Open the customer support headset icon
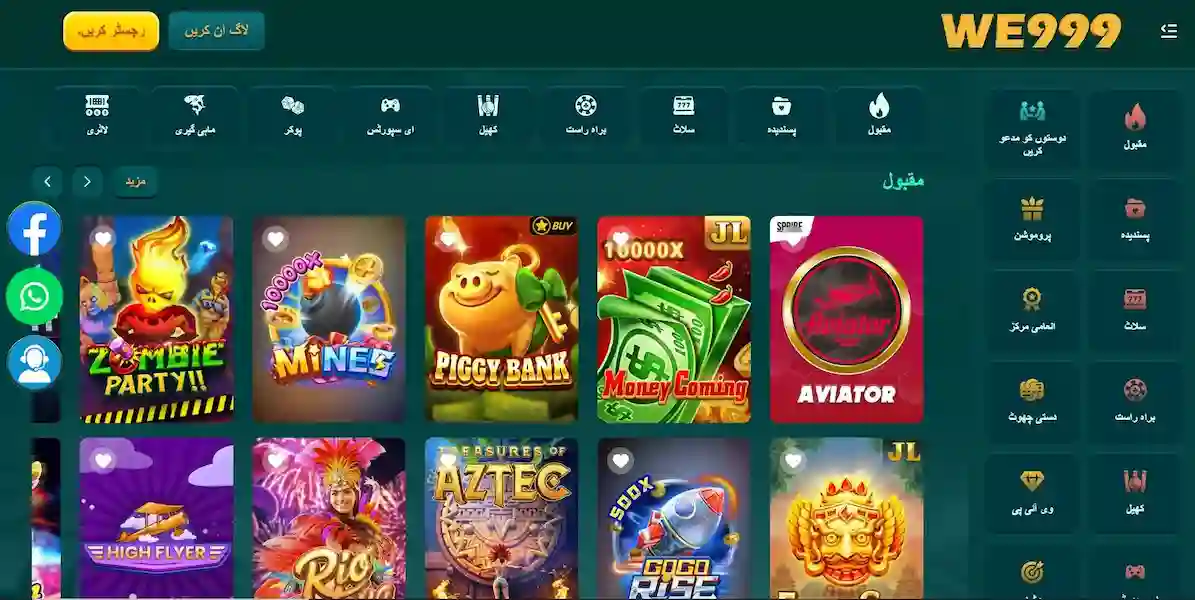The image size is (1195, 600). (x=34, y=363)
